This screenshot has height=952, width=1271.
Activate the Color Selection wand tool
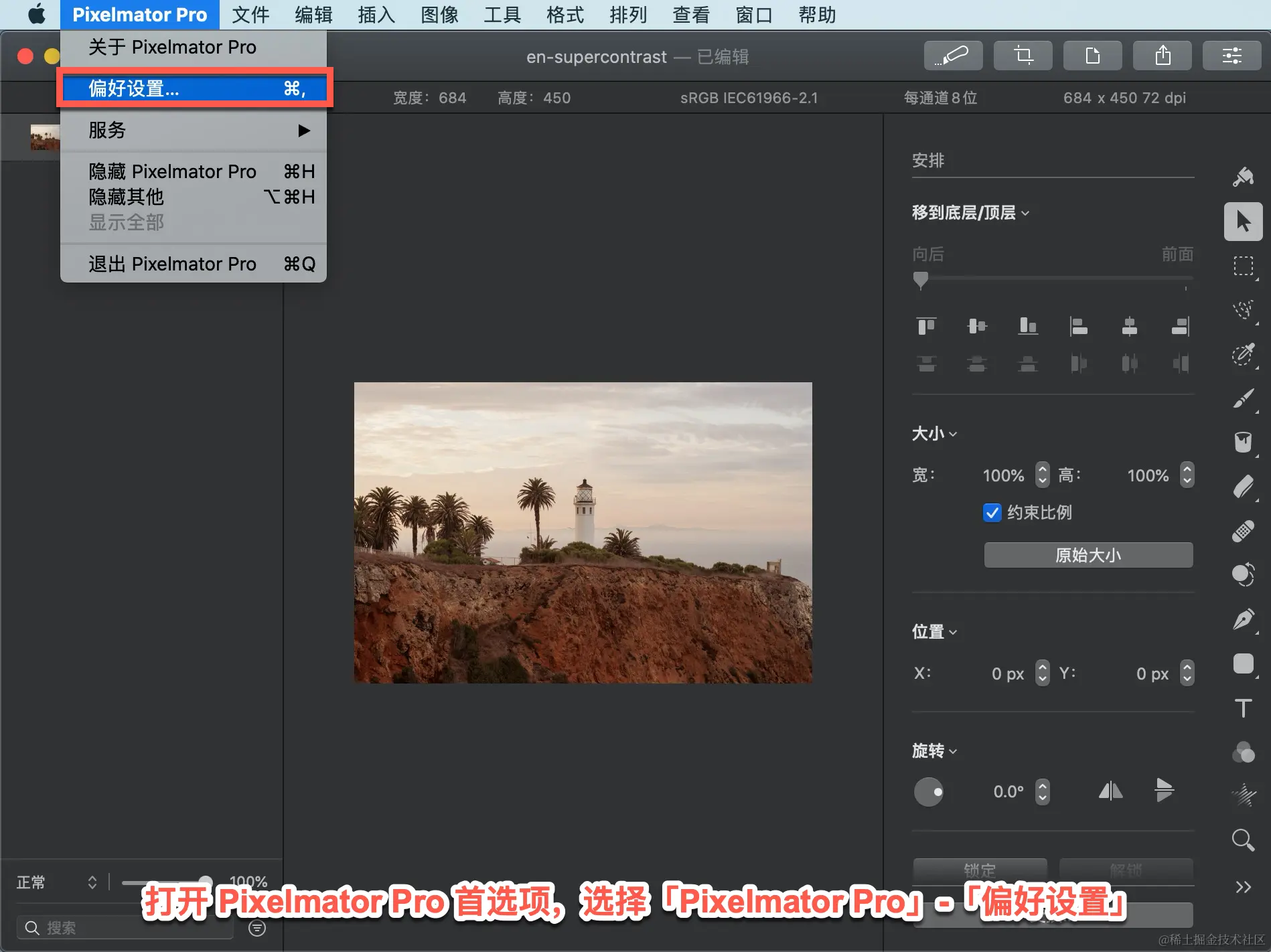pyautogui.click(x=1244, y=354)
